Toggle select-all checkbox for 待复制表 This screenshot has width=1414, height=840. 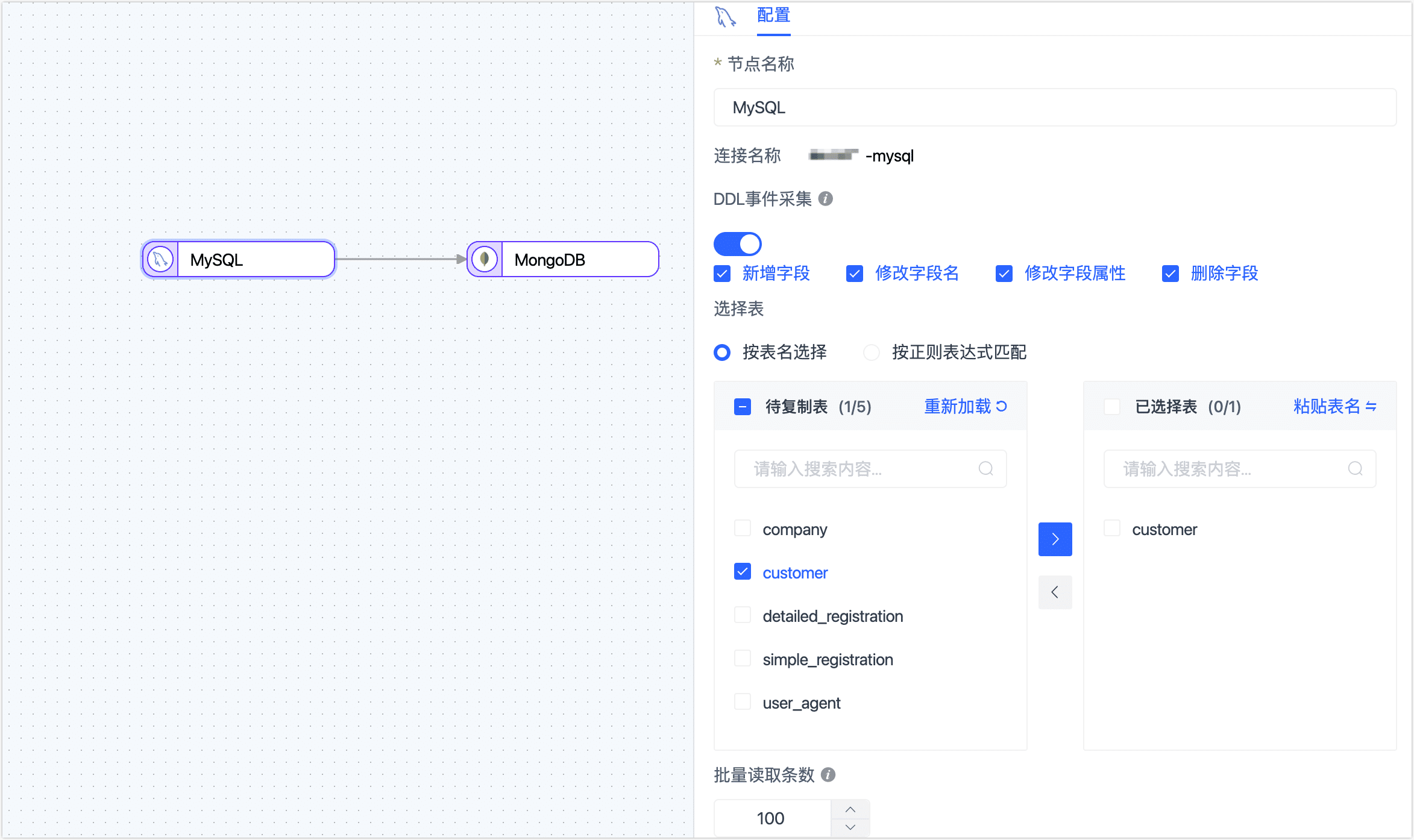coord(743,407)
